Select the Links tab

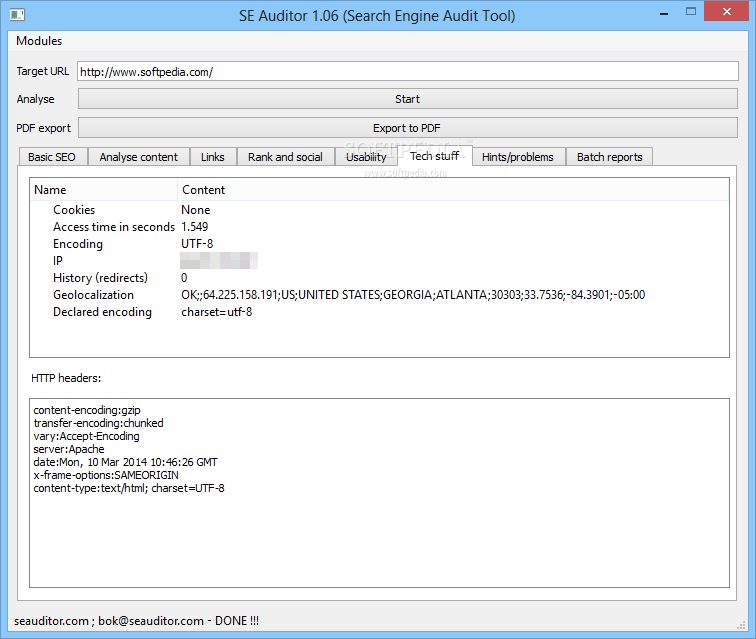[x=213, y=157]
